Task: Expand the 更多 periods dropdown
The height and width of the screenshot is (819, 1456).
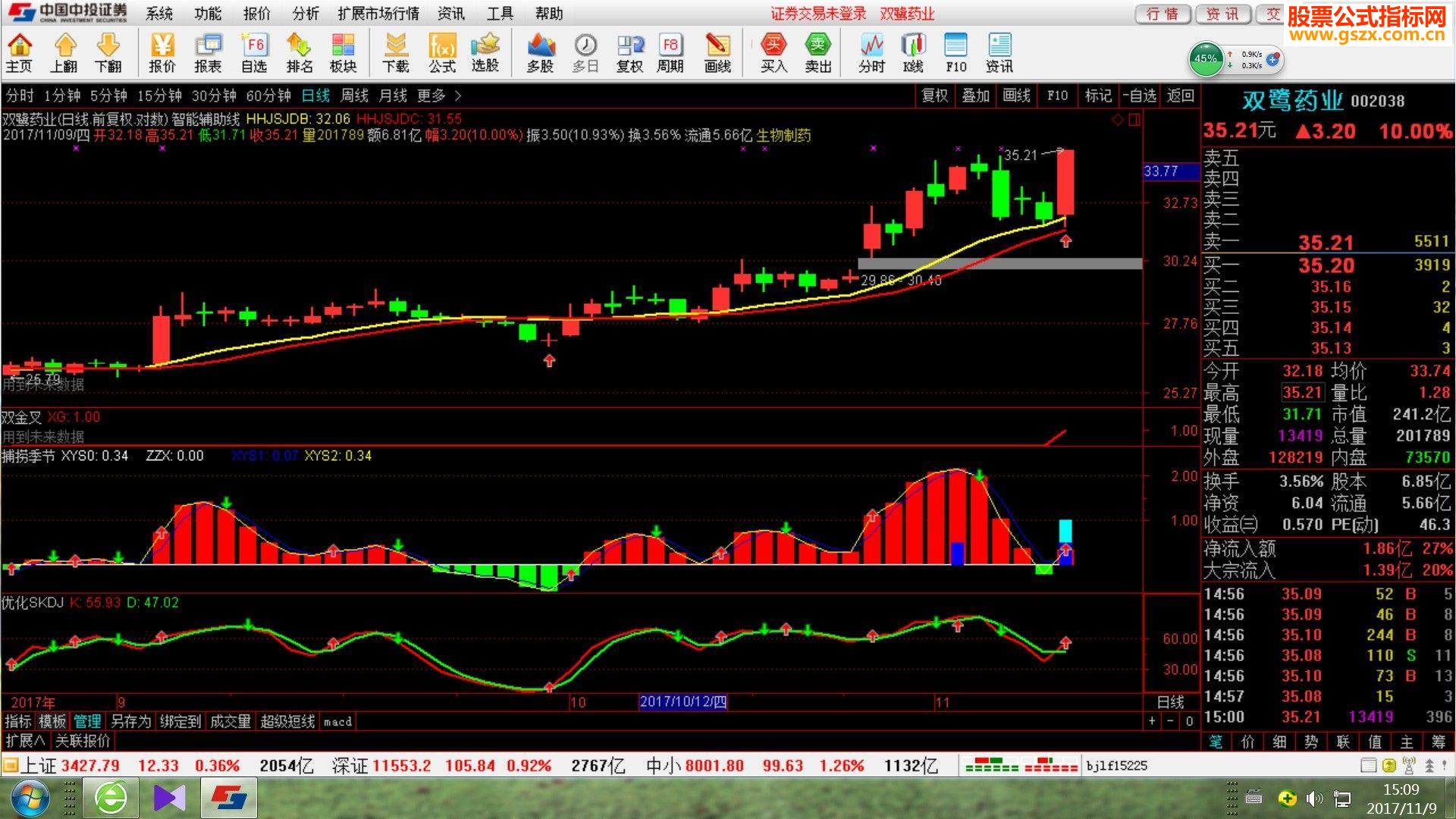Action: click(438, 96)
